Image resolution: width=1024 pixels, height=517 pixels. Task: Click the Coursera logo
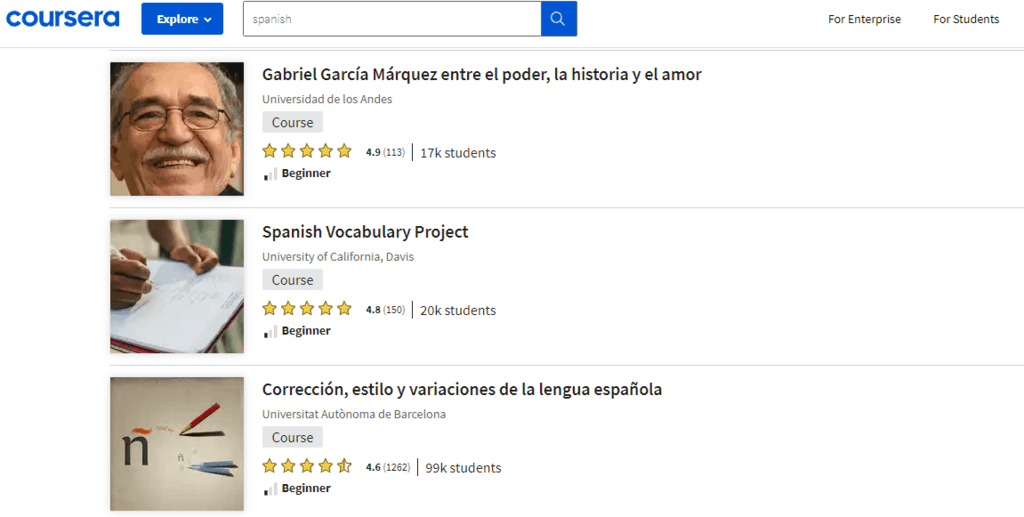pos(62,19)
